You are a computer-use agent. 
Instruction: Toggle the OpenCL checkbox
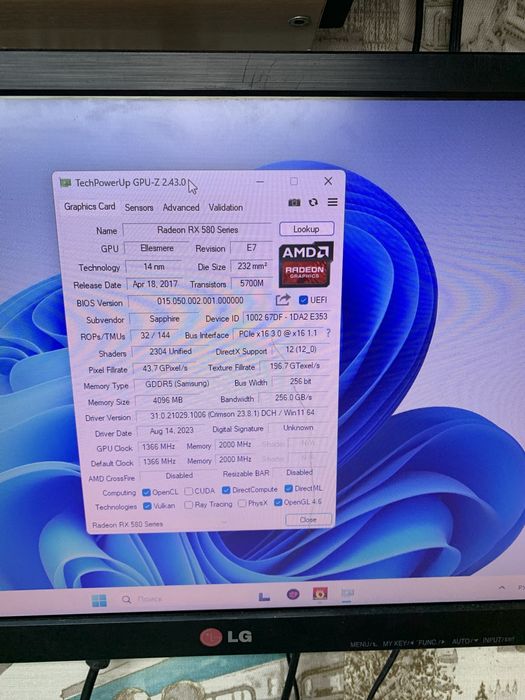pyautogui.click(x=146, y=492)
